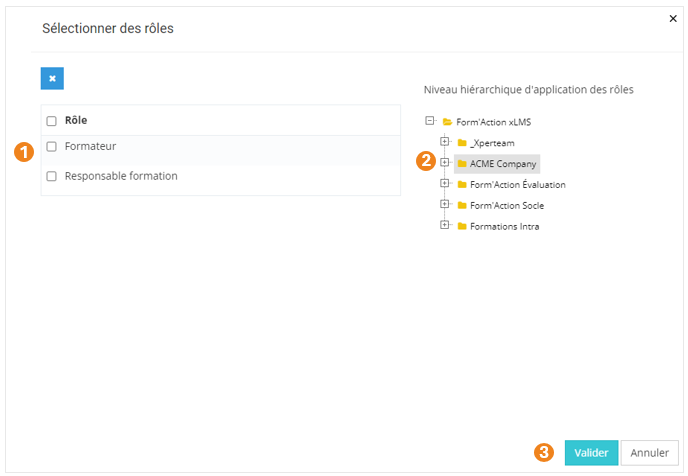Expand the Form'Action Évaluation node

click(x=445, y=183)
